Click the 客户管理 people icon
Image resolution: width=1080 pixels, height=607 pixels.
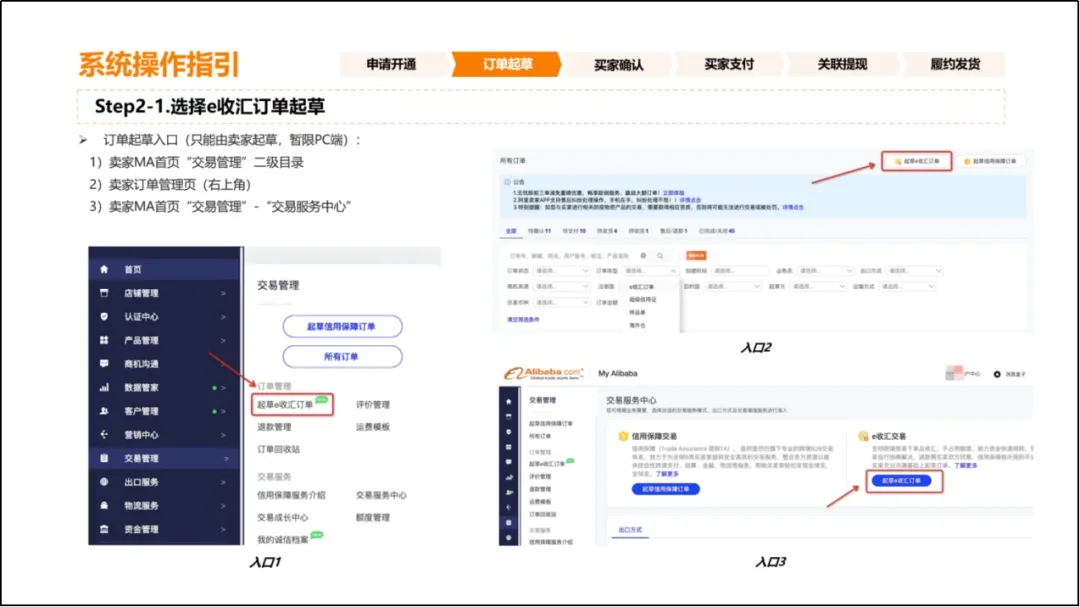point(105,410)
